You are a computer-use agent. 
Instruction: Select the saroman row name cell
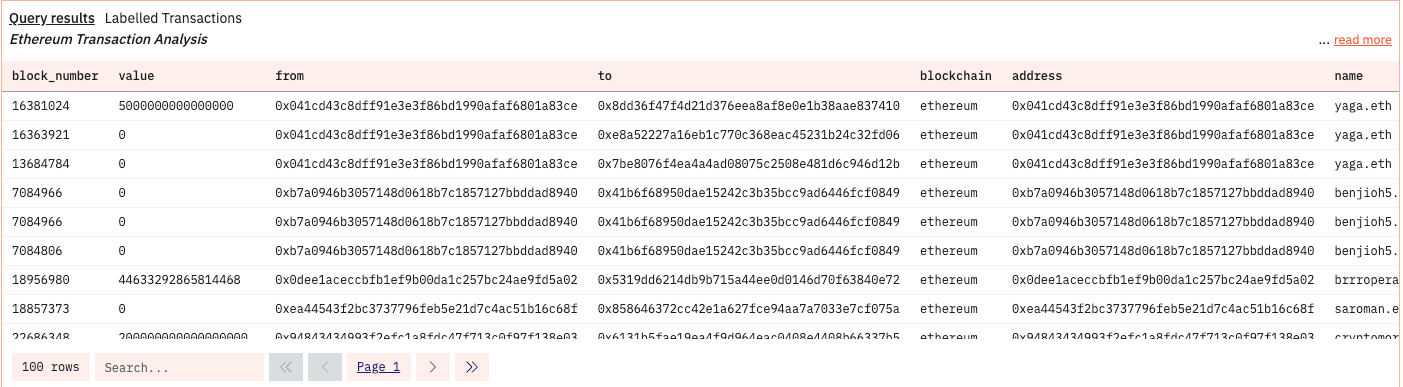[x=1366, y=310]
